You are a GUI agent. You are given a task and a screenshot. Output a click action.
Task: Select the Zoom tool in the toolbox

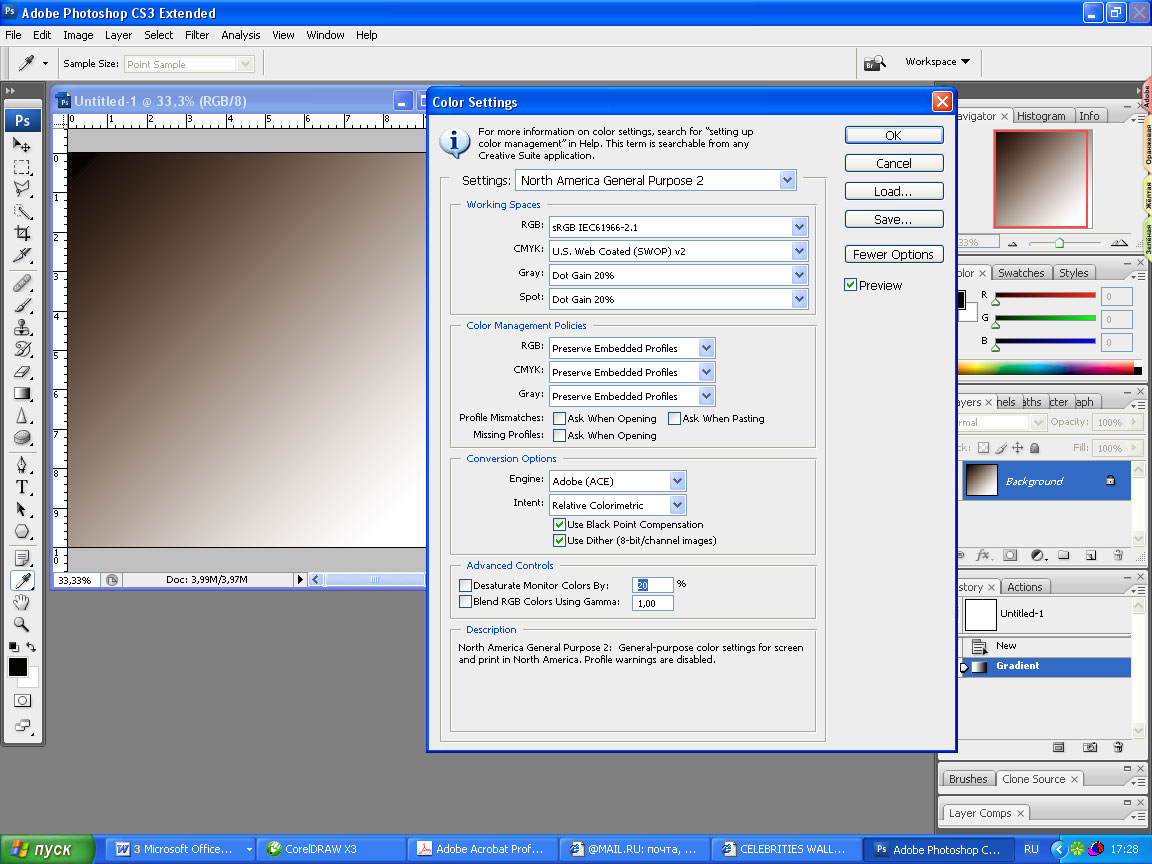pos(22,624)
